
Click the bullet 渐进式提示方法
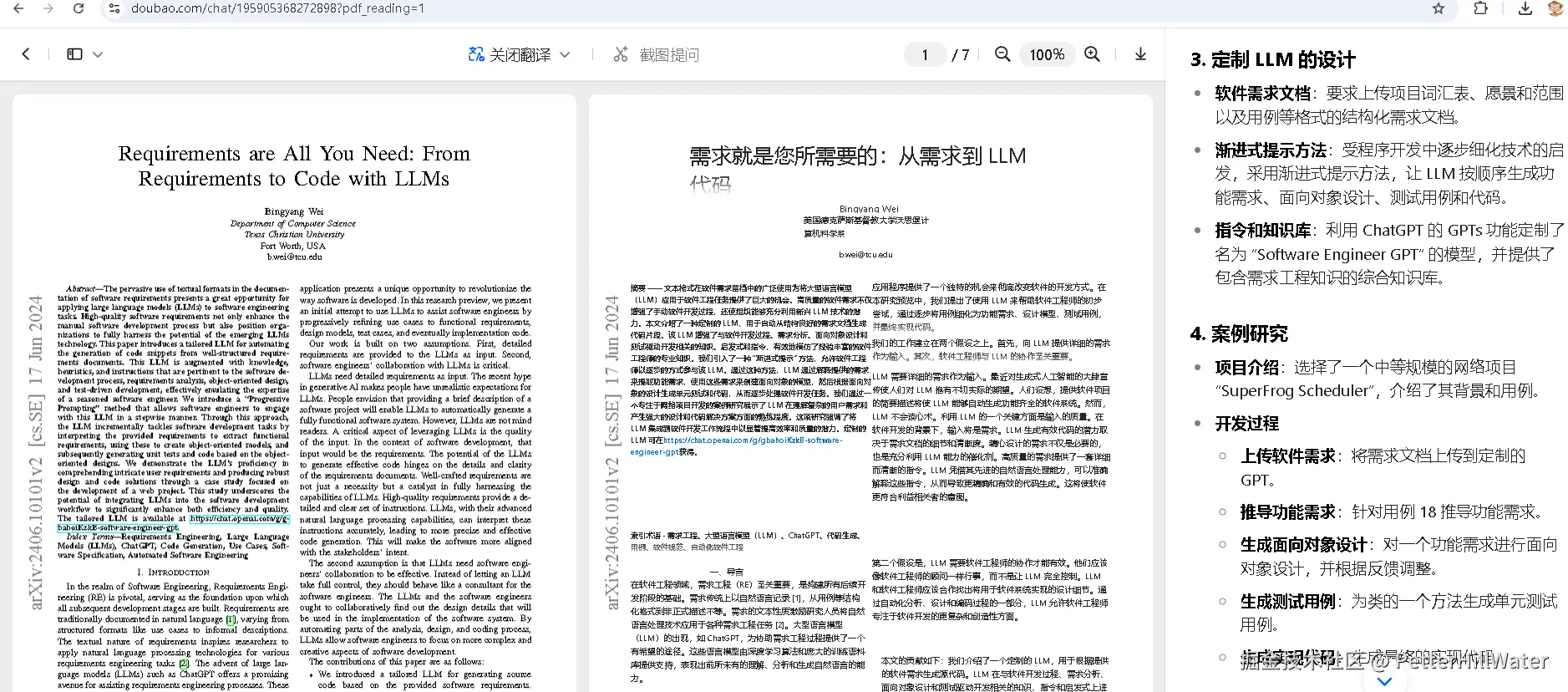coord(1271,150)
